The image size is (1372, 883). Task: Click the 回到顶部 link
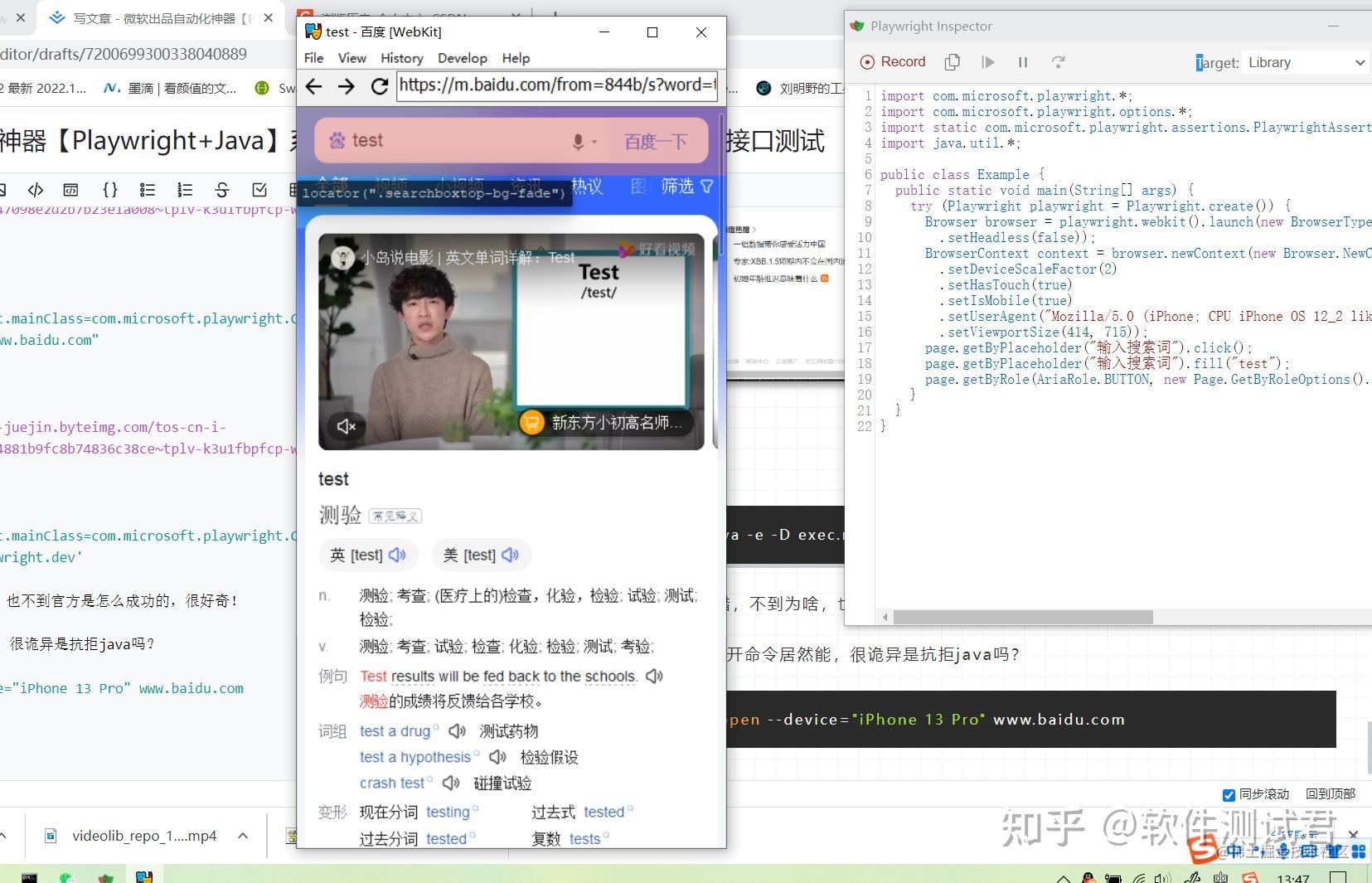[x=1330, y=794]
